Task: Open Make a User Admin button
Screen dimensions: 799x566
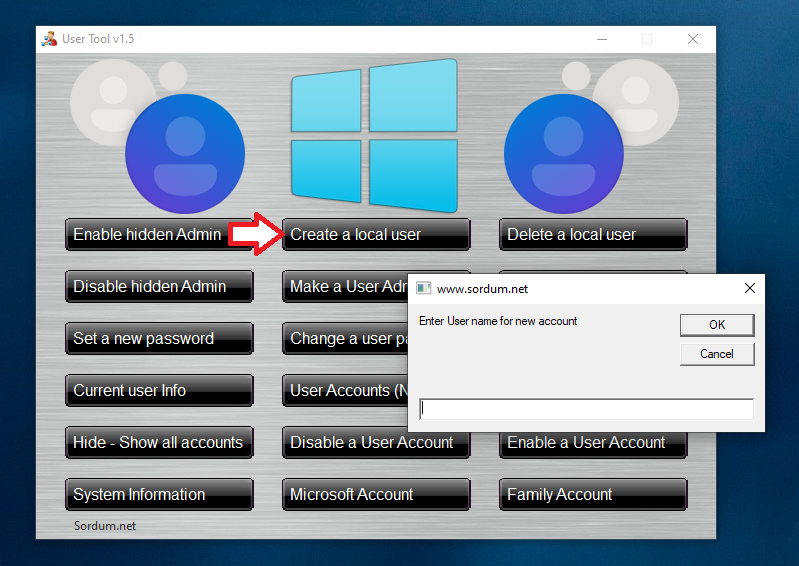Action: coord(345,286)
